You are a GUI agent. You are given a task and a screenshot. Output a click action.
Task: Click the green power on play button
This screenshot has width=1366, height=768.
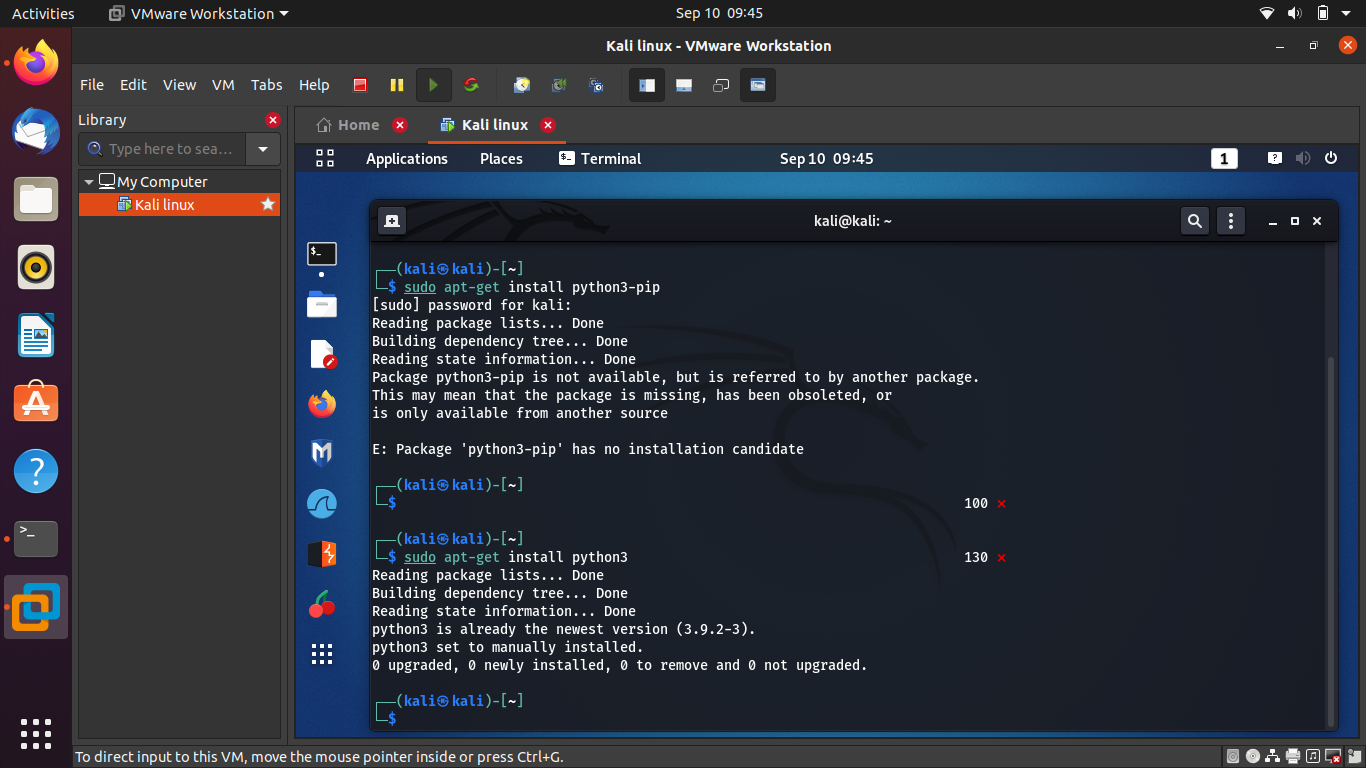click(433, 85)
